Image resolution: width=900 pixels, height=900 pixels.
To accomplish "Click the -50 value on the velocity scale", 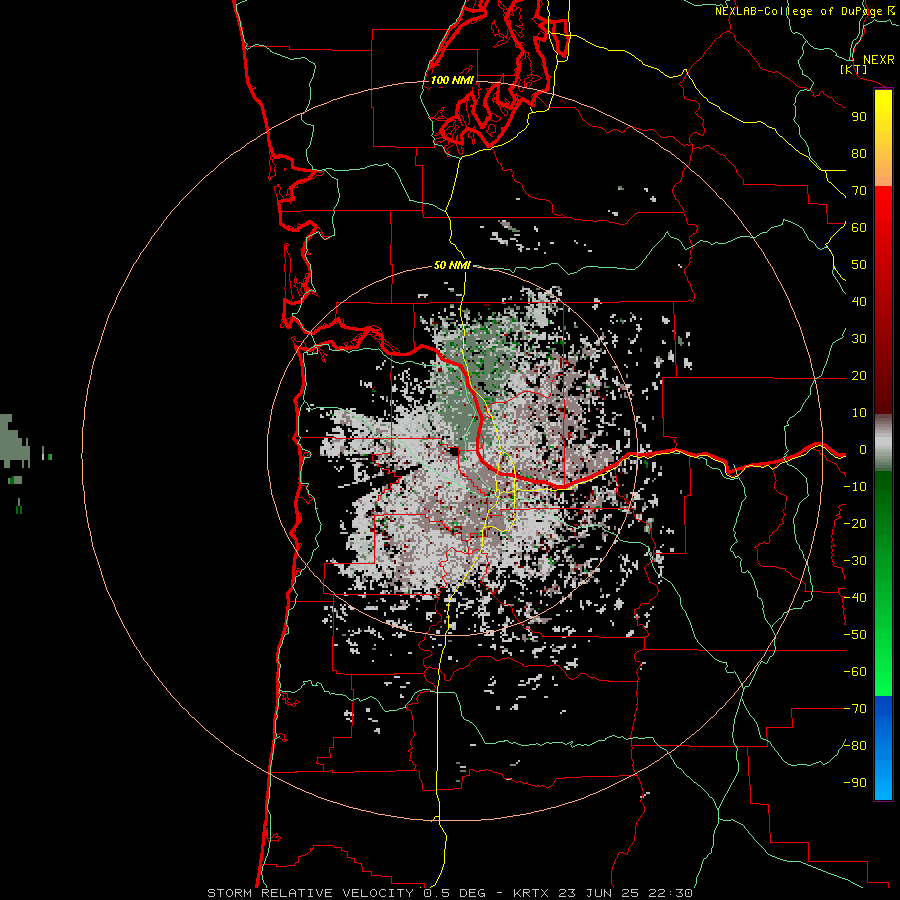I will pyautogui.click(x=855, y=635).
